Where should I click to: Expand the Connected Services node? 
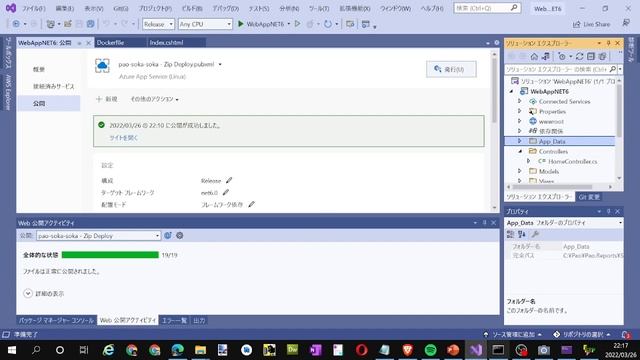[520, 101]
